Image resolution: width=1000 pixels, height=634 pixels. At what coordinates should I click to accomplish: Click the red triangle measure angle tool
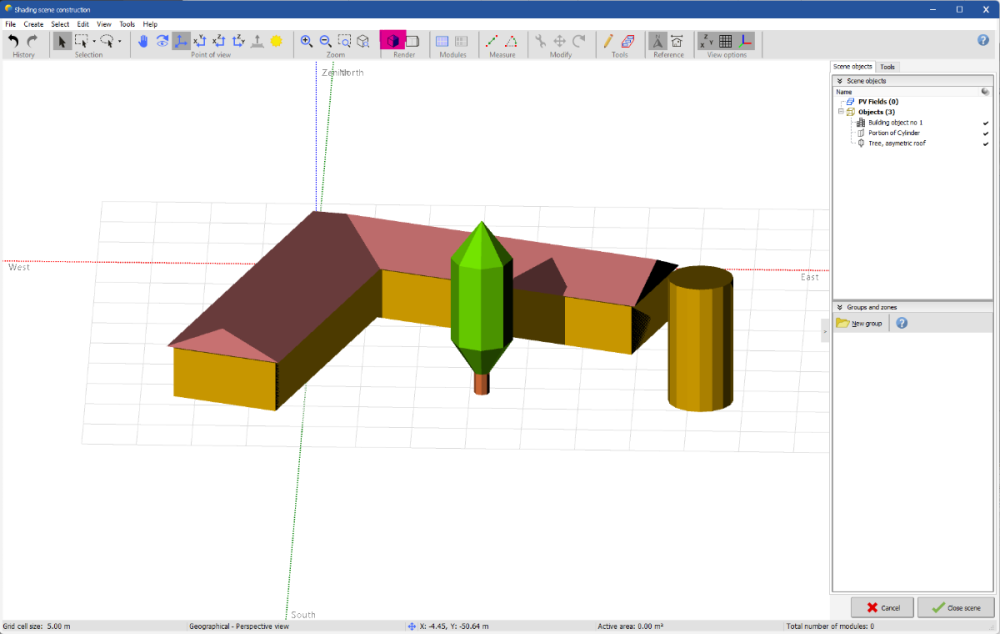point(511,41)
